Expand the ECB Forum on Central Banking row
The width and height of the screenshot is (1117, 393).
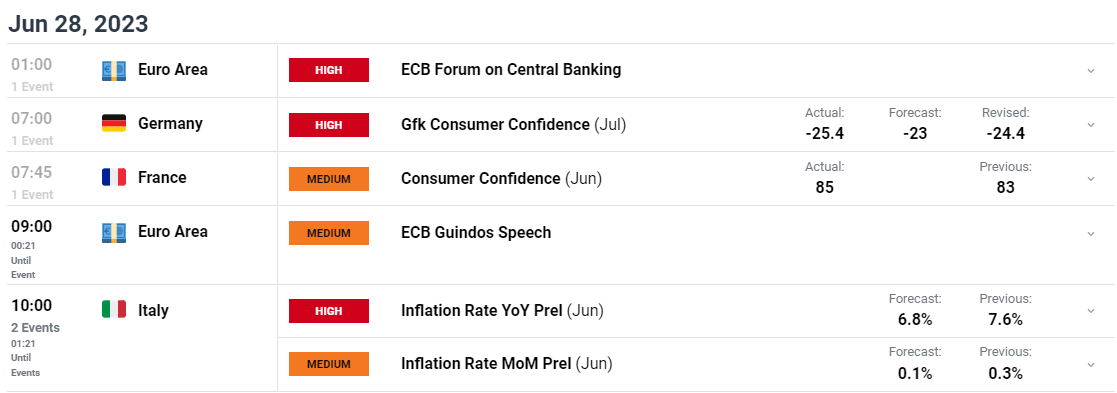tap(1091, 70)
